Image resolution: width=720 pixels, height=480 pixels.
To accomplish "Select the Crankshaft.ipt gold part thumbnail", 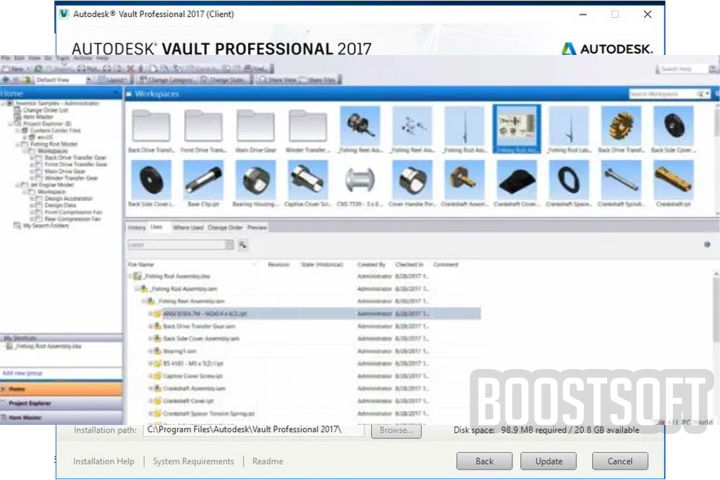I will coord(673,180).
